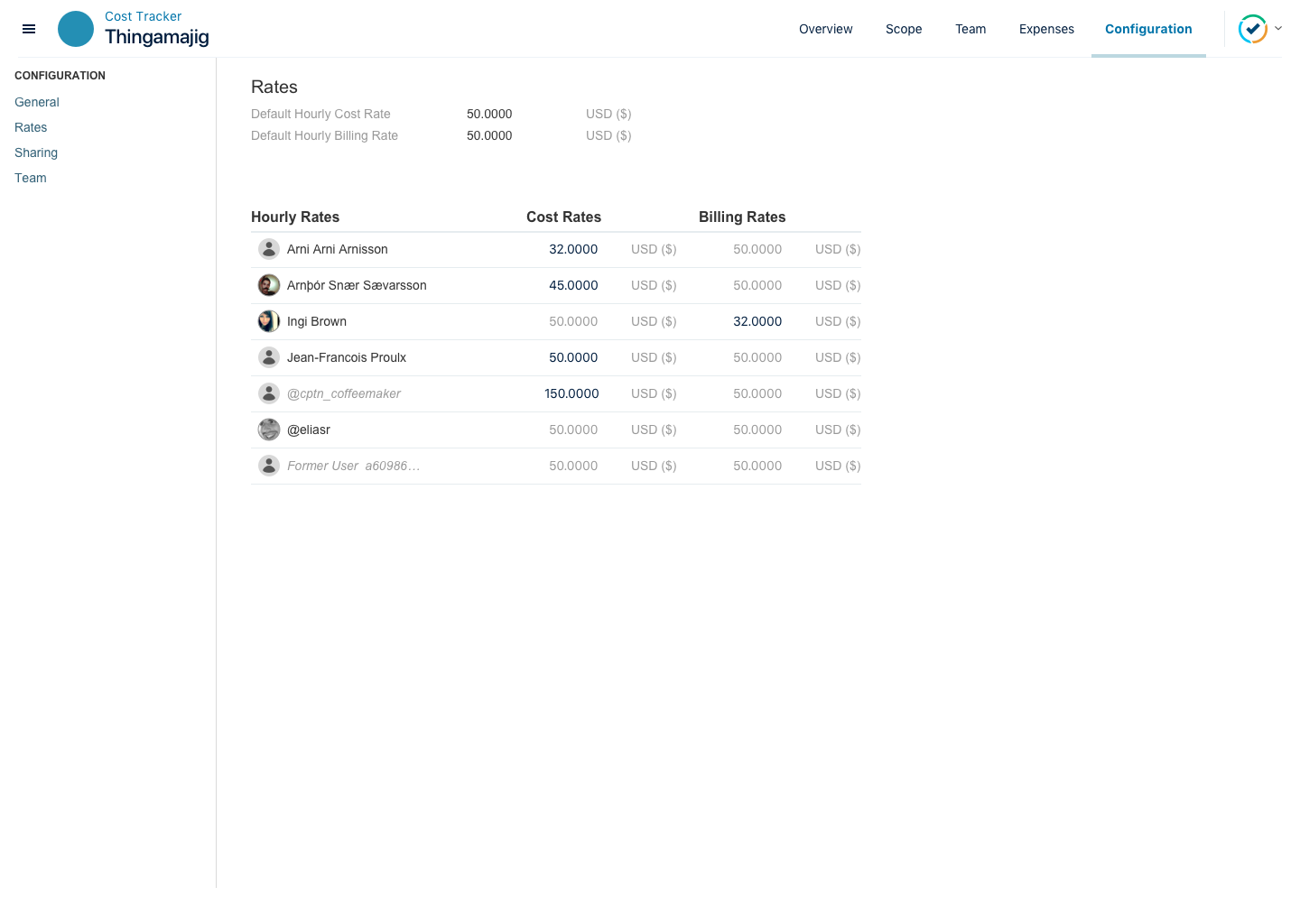Edit the Default Hourly Billing Rate value
The image size is (1300, 924).
tap(489, 135)
